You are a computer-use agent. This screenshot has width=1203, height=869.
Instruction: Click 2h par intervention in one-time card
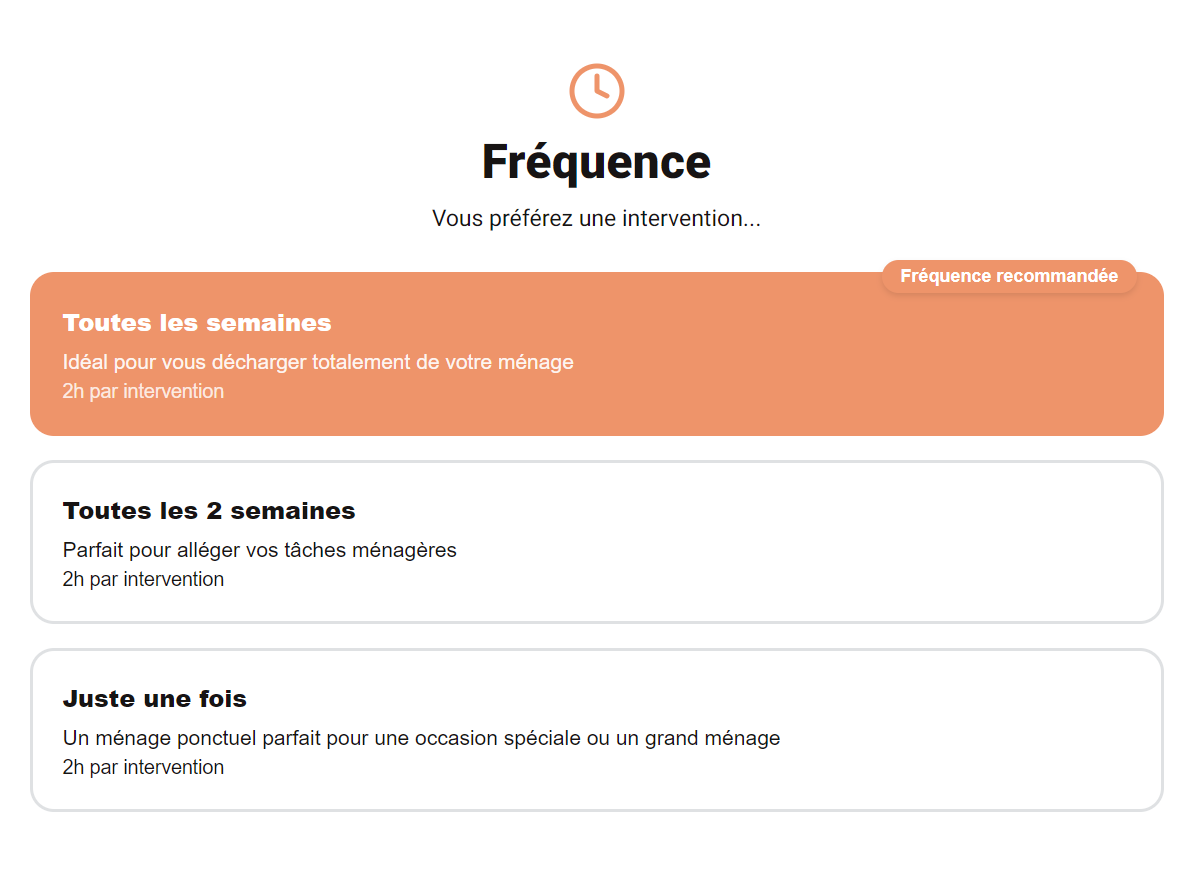click(x=143, y=767)
